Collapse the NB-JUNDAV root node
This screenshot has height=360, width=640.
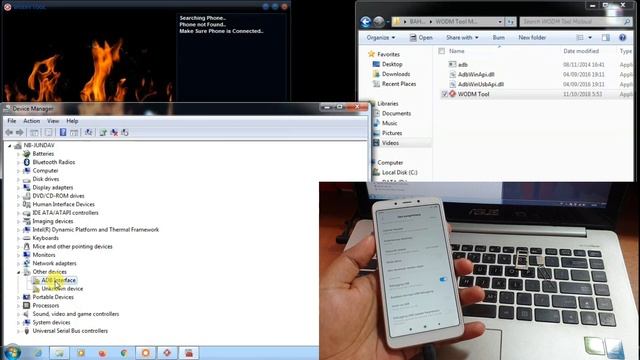(9, 146)
